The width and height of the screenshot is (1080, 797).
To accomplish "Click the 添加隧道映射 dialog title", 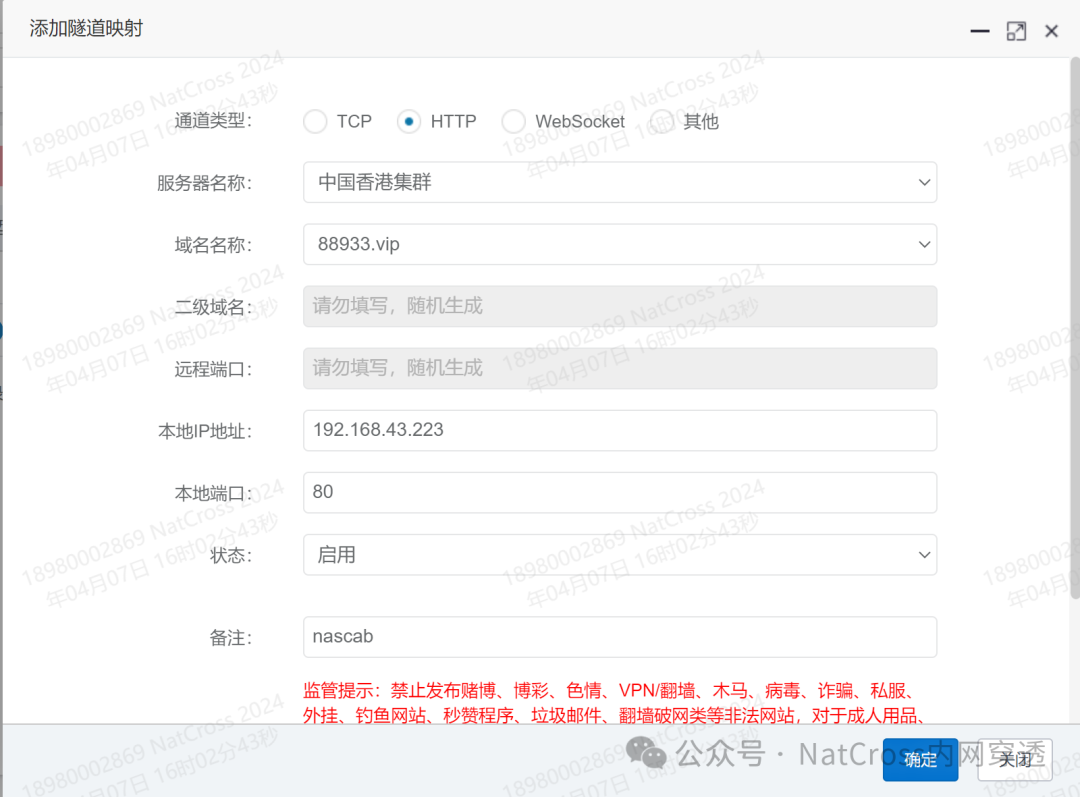I will (x=86, y=29).
